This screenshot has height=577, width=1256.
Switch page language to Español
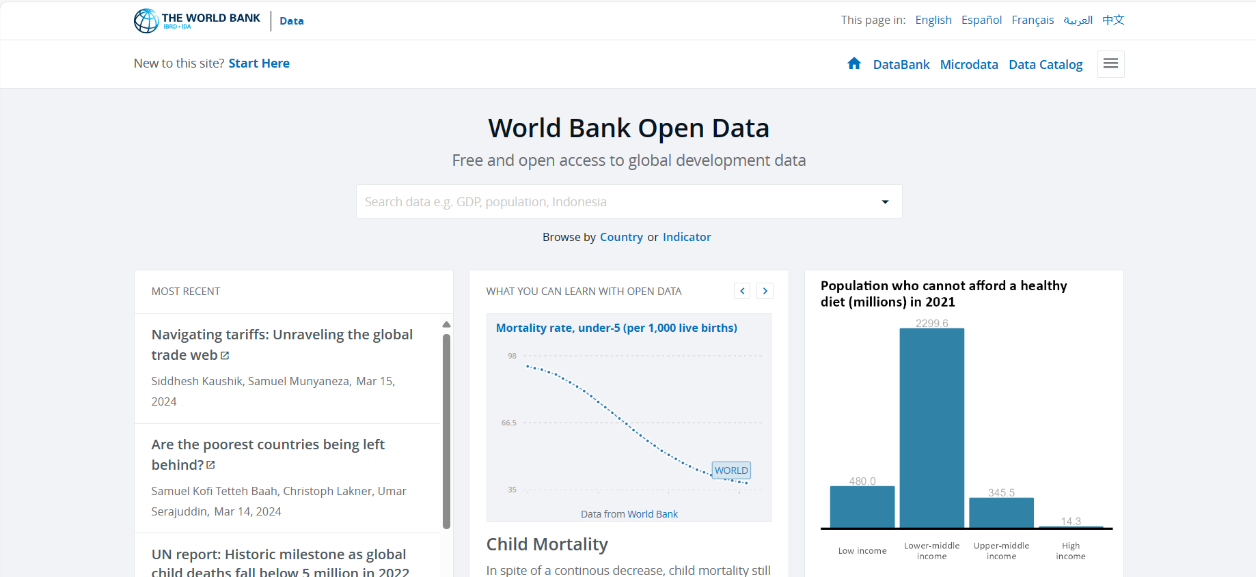pyautogui.click(x=982, y=20)
